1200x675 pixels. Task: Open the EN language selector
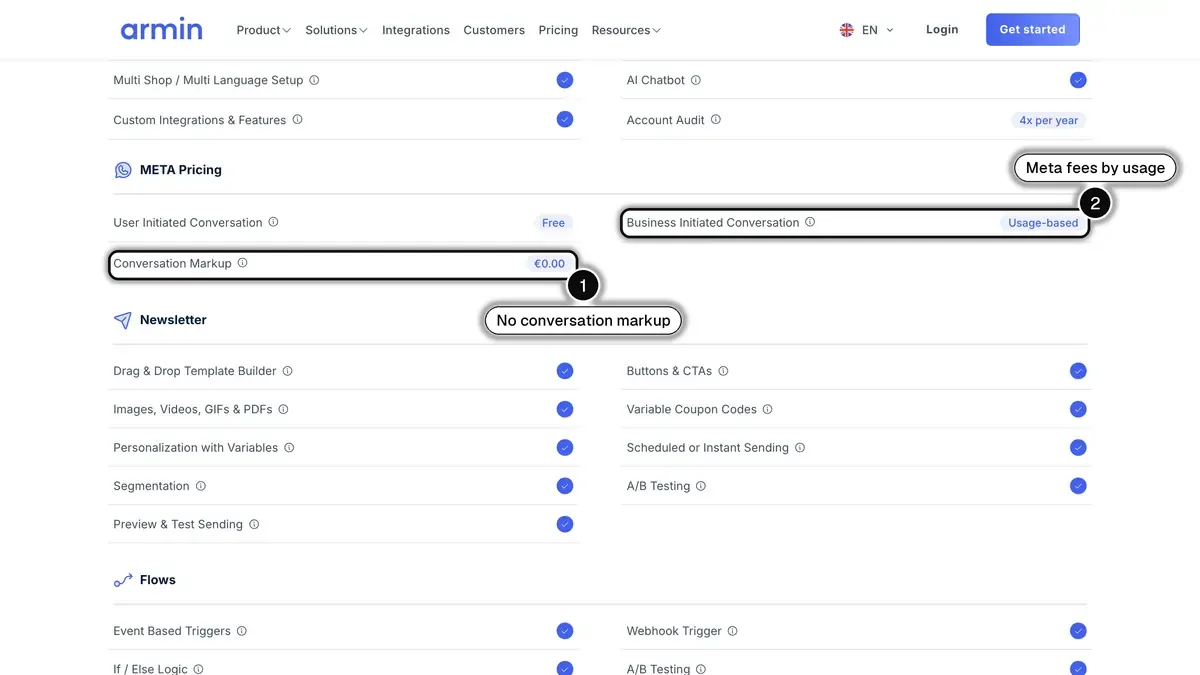(x=867, y=30)
